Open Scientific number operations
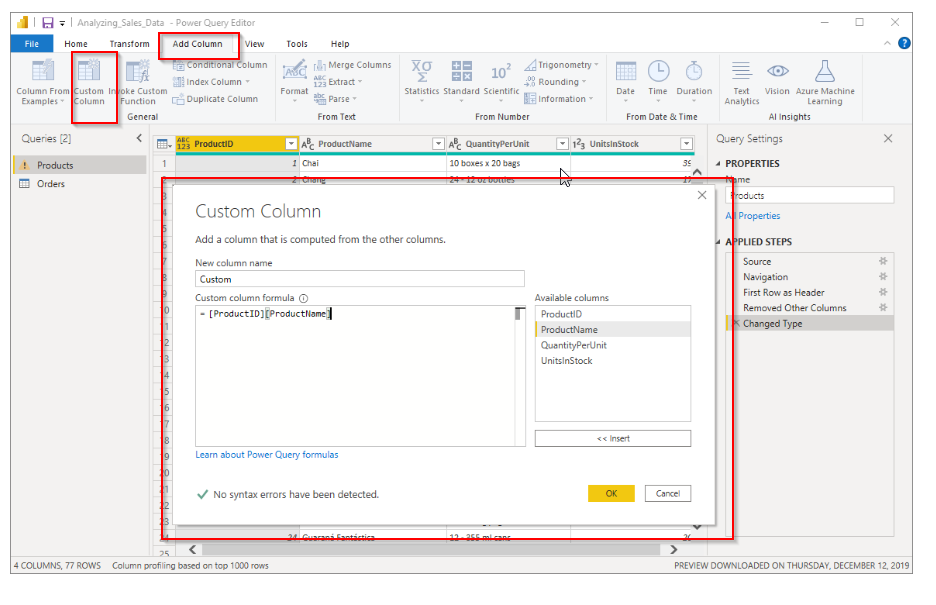Image resolution: width=936 pixels, height=605 pixels. coord(501,81)
